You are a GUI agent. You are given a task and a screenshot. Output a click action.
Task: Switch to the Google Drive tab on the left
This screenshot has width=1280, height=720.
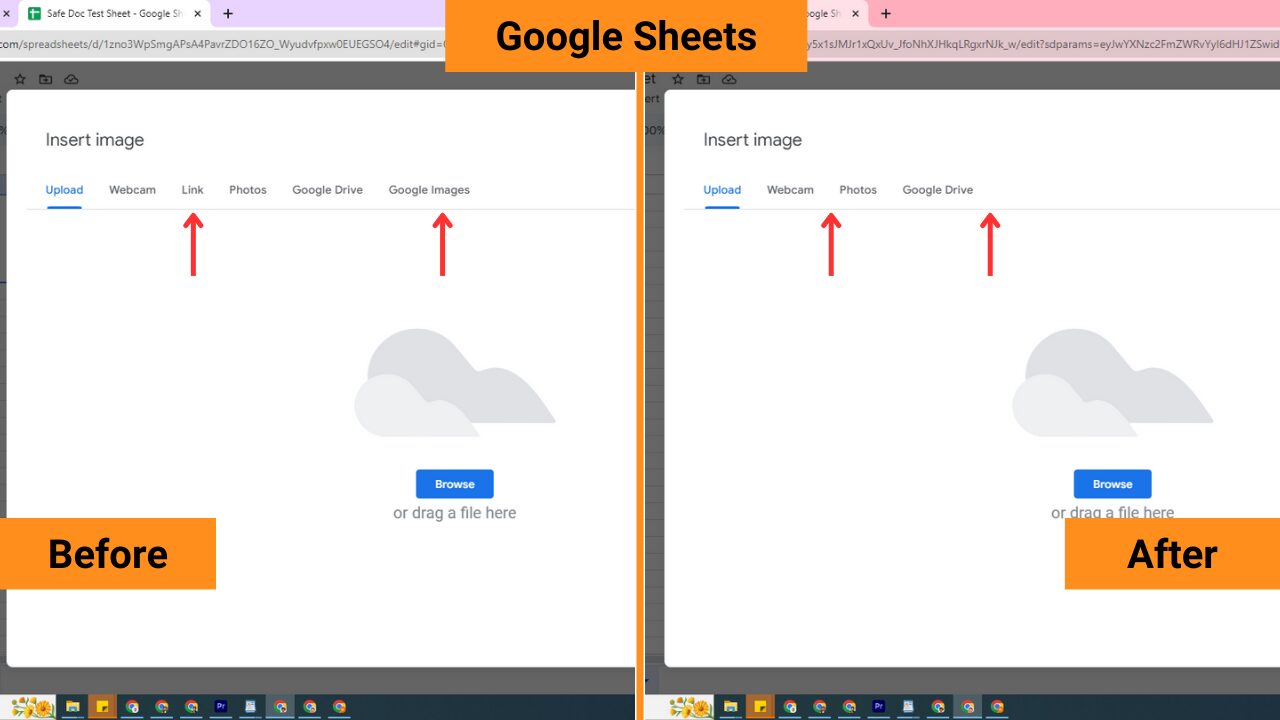coord(327,189)
